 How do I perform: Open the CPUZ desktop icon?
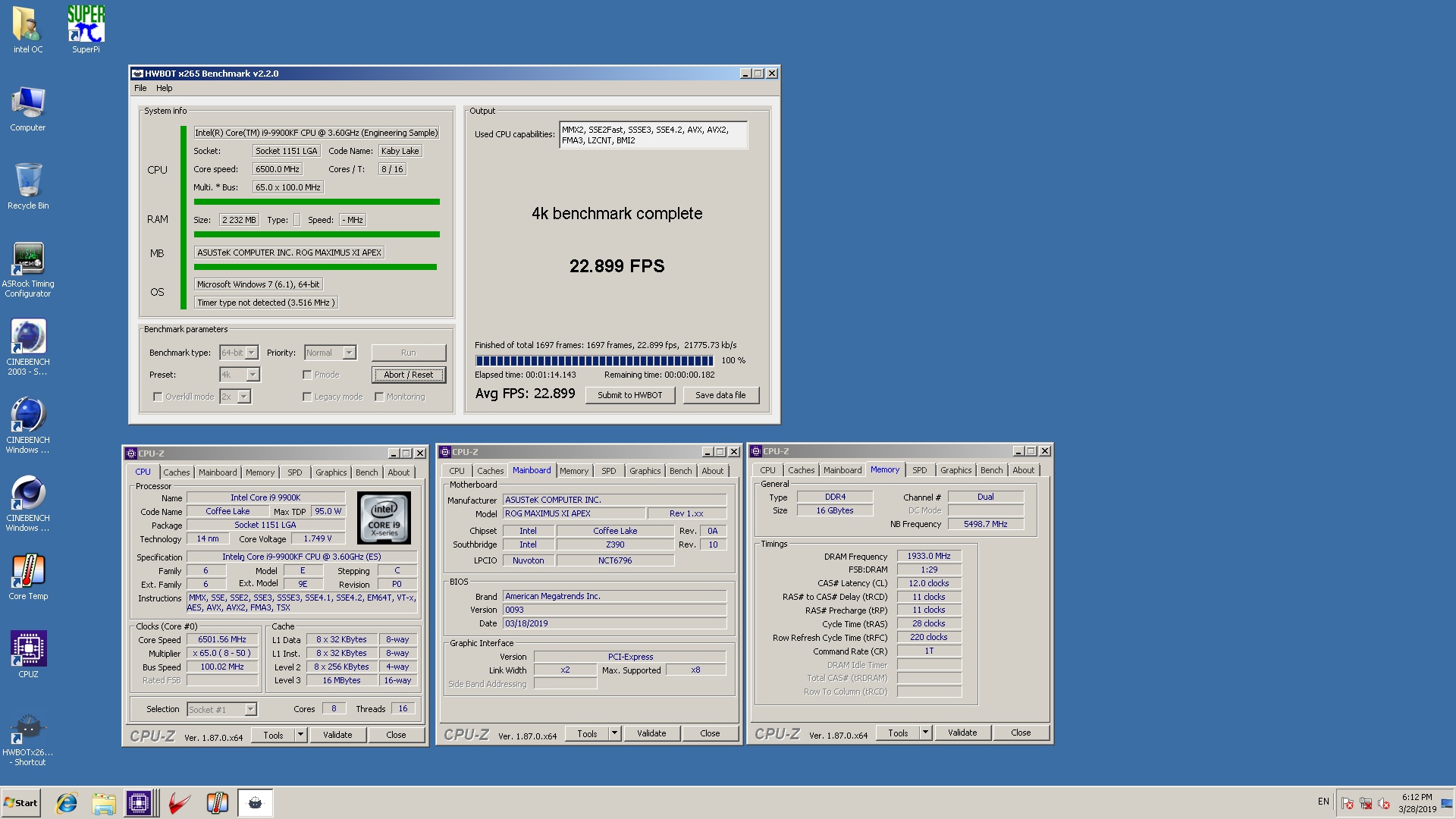[28, 654]
